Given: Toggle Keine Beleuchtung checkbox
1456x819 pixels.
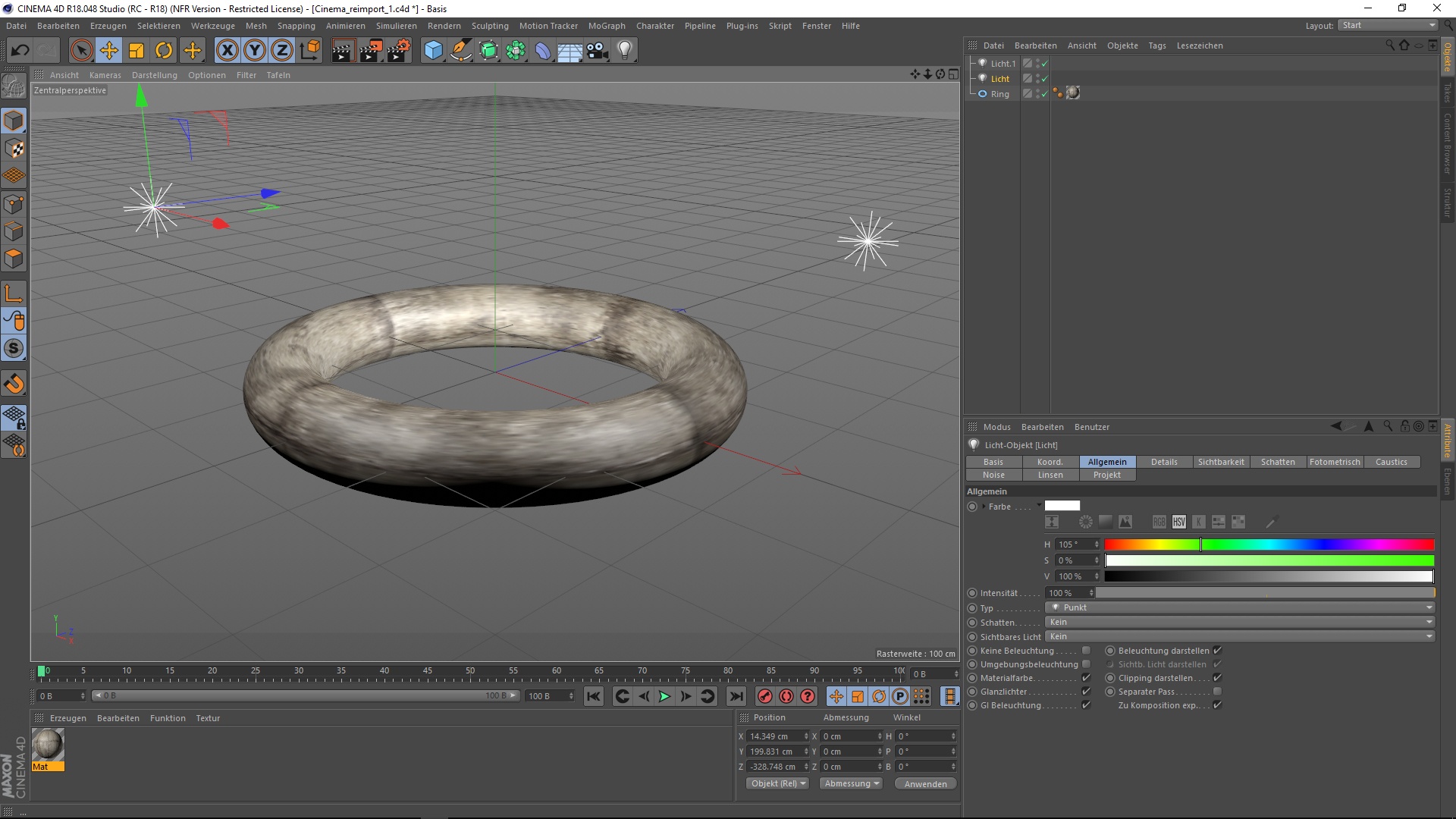Looking at the screenshot, I should [x=1086, y=651].
